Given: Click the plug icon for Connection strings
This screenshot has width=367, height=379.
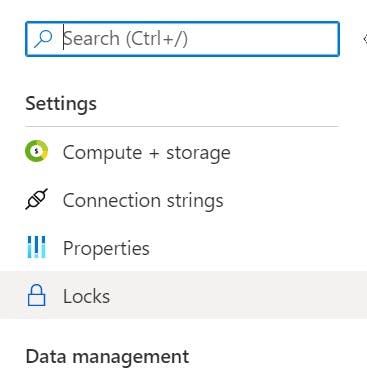Looking at the screenshot, I should [36, 199].
